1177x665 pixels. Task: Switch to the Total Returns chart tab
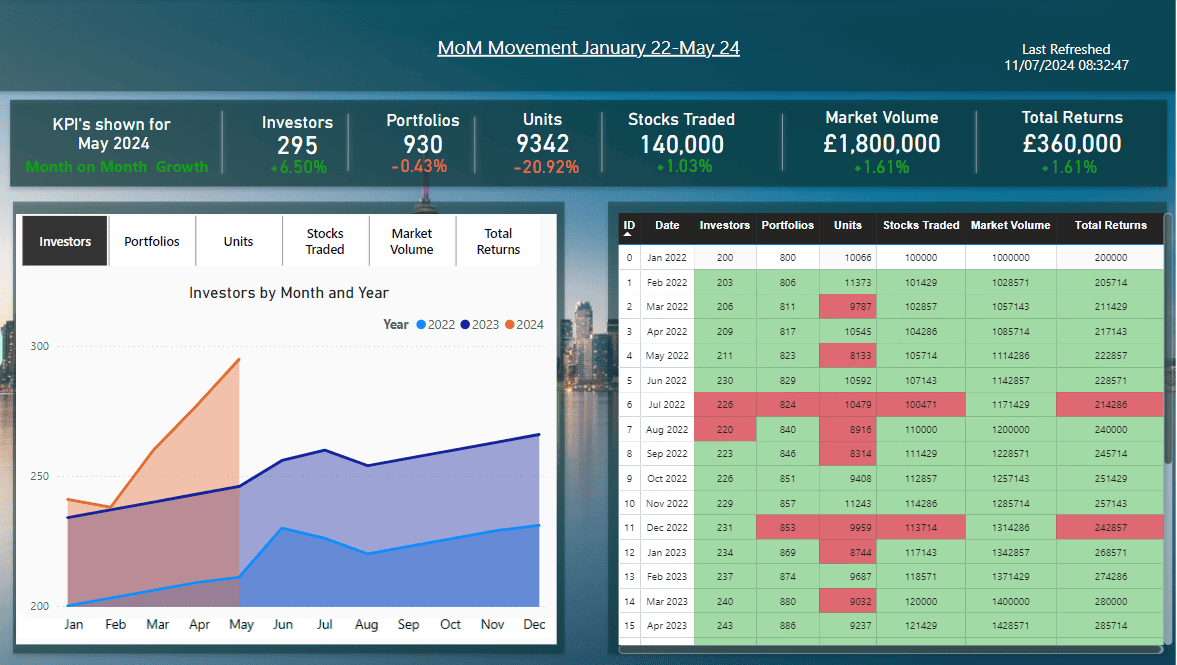coord(498,241)
